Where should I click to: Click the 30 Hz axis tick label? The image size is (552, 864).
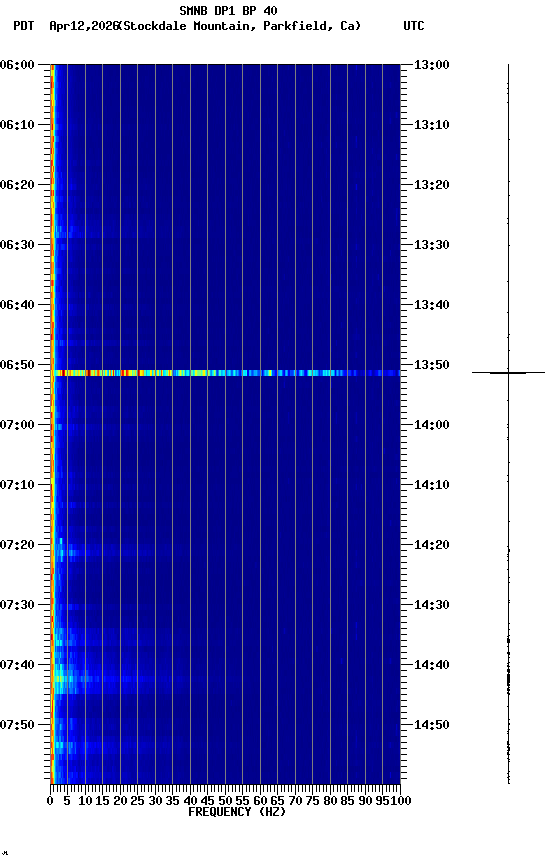155,802
